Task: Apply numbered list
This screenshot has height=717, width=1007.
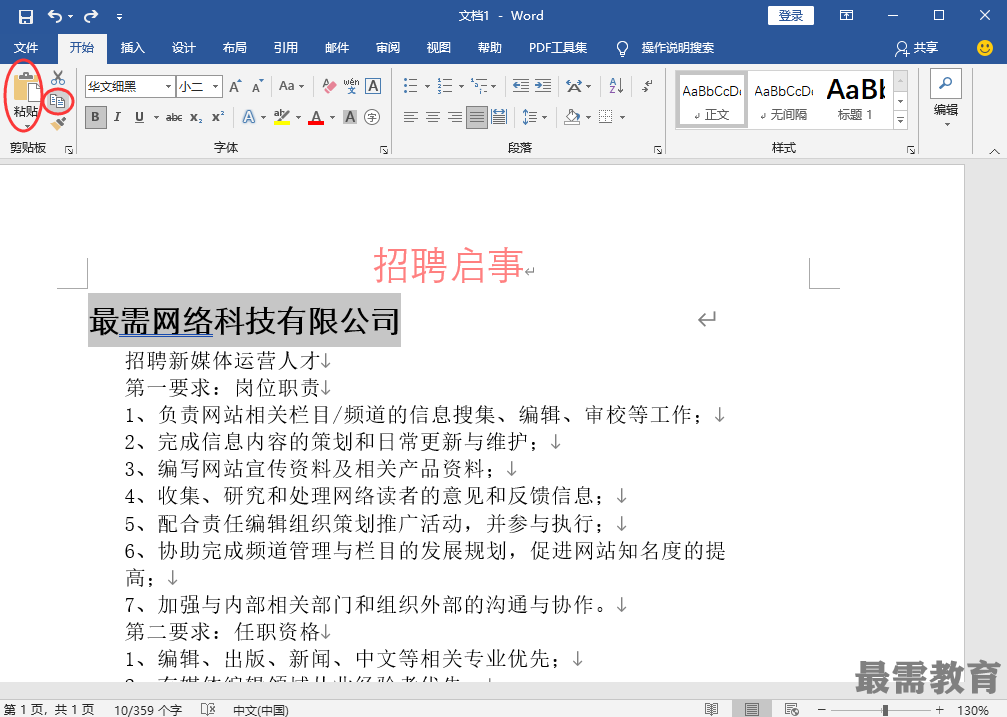Action: click(444, 86)
